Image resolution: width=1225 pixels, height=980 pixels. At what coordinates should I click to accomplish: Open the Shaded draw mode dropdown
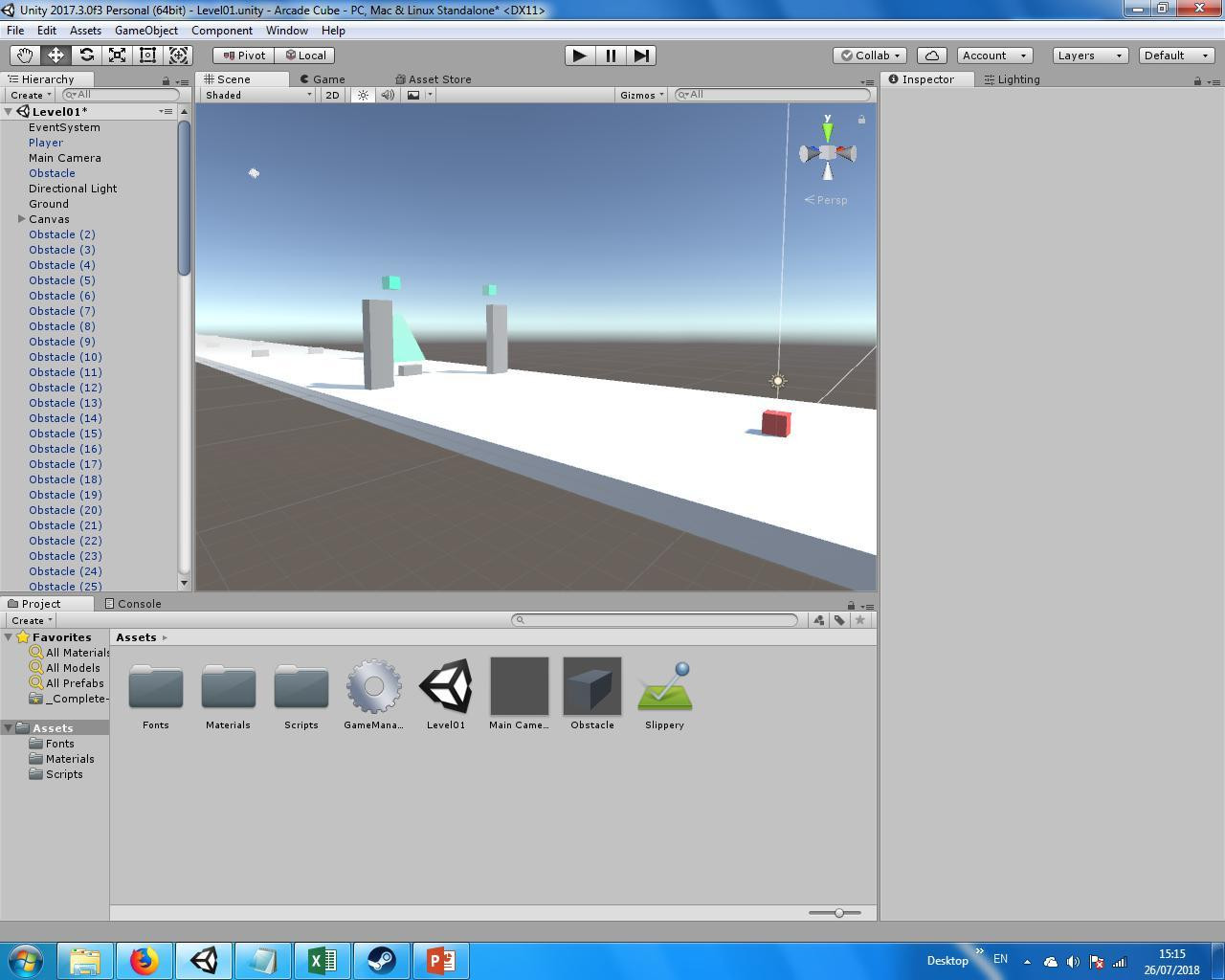[x=258, y=95]
